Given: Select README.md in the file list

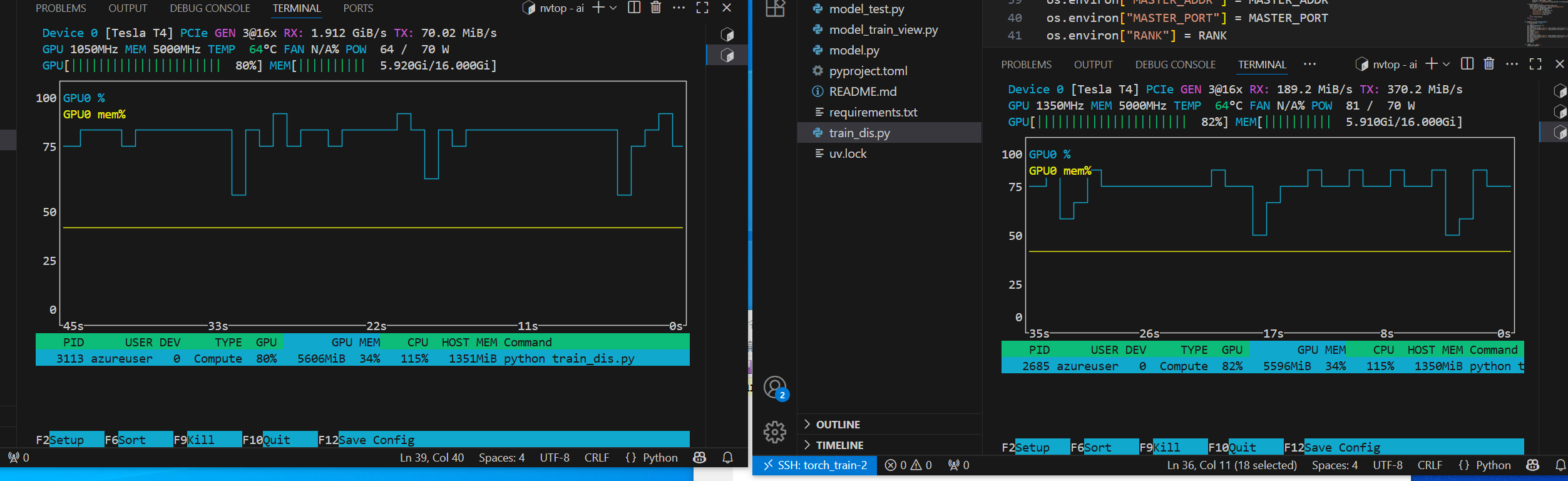Looking at the screenshot, I should pos(863,91).
